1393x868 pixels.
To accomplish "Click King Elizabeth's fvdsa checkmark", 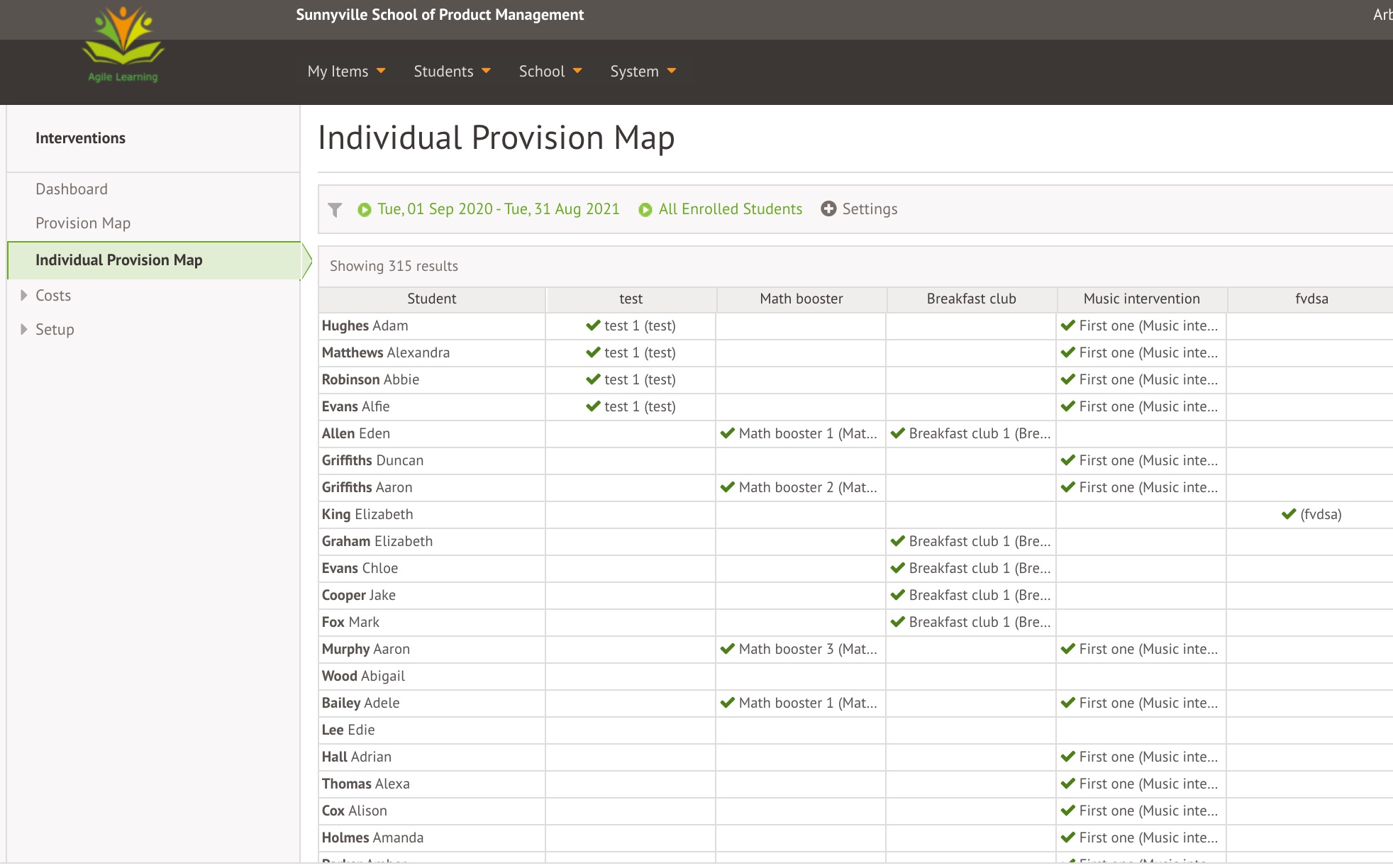I will 1289,514.
